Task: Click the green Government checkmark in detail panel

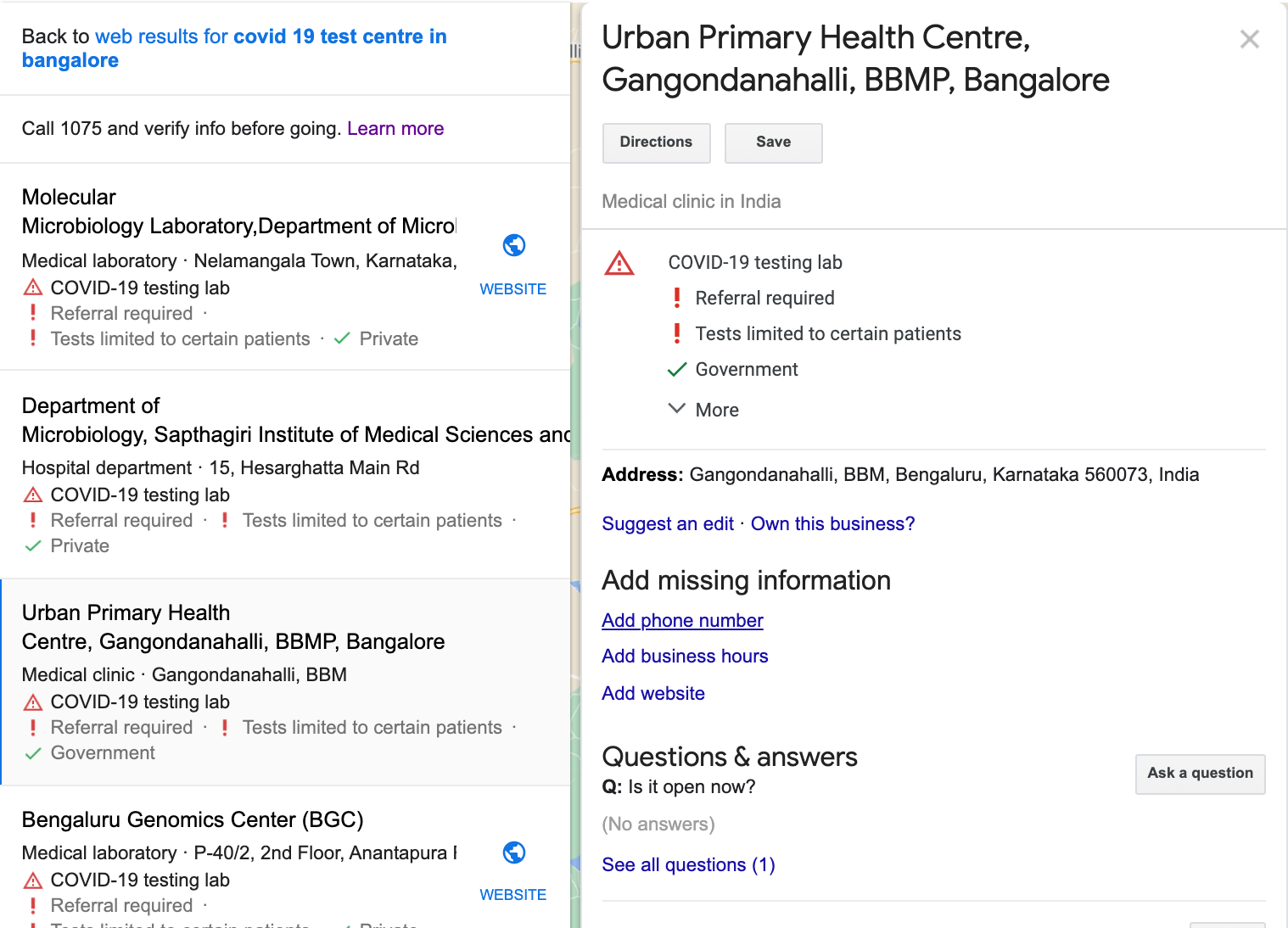Action: (676, 370)
